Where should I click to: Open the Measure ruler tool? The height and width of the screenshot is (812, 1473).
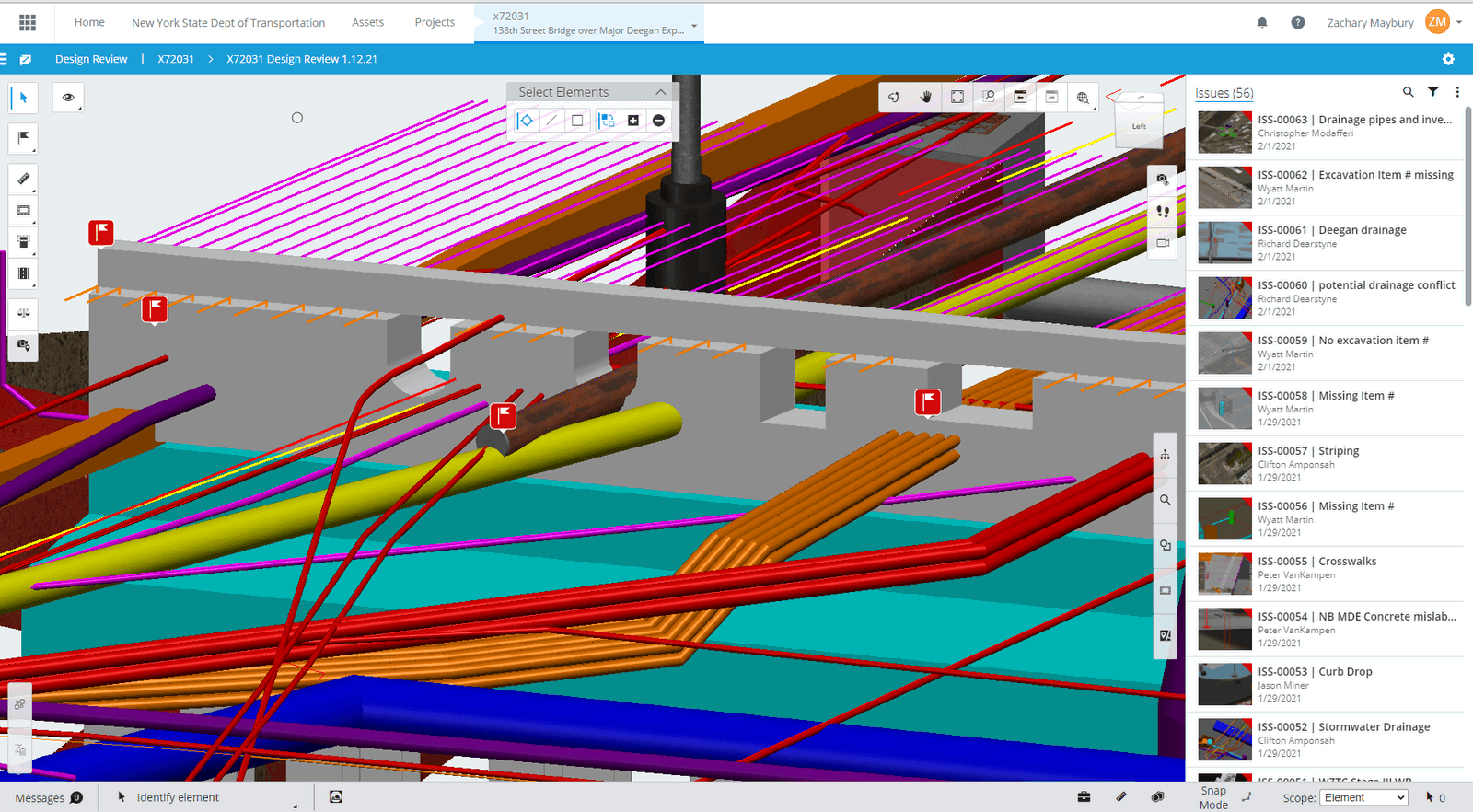[x=24, y=179]
